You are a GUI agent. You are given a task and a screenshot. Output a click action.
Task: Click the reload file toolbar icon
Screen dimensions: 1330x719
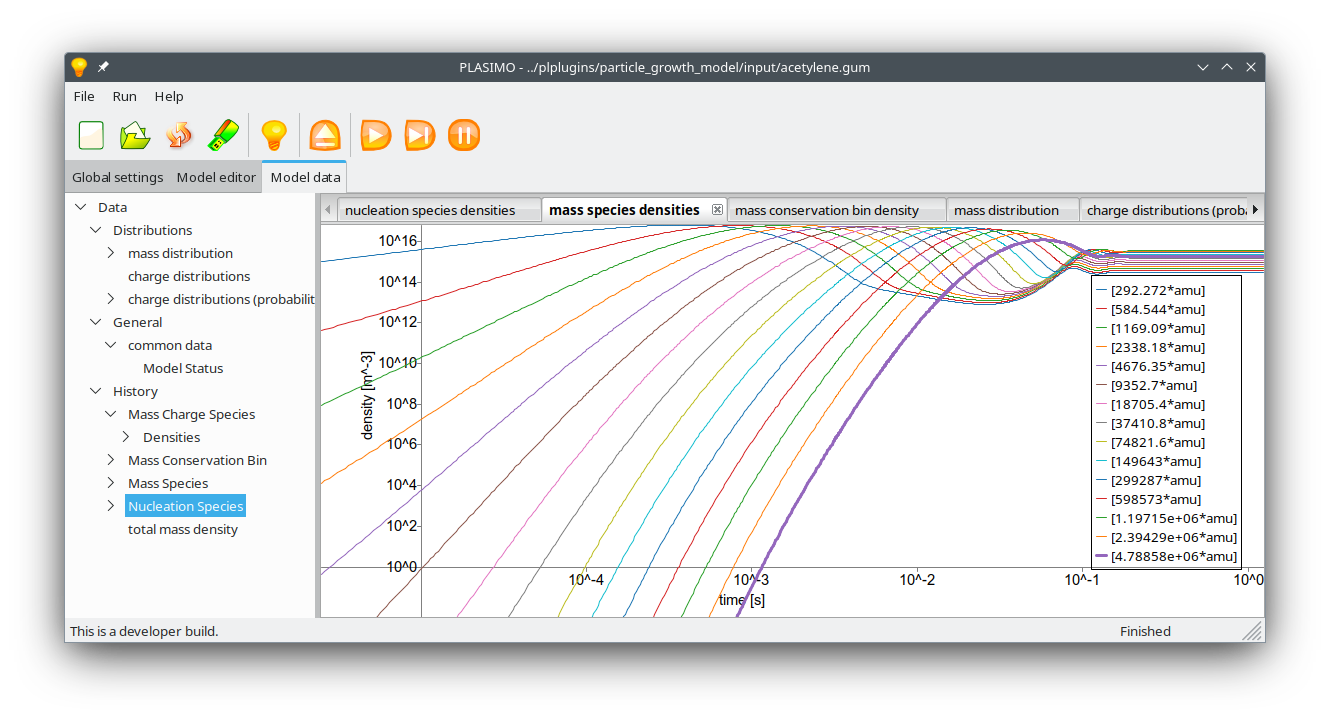click(x=179, y=135)
